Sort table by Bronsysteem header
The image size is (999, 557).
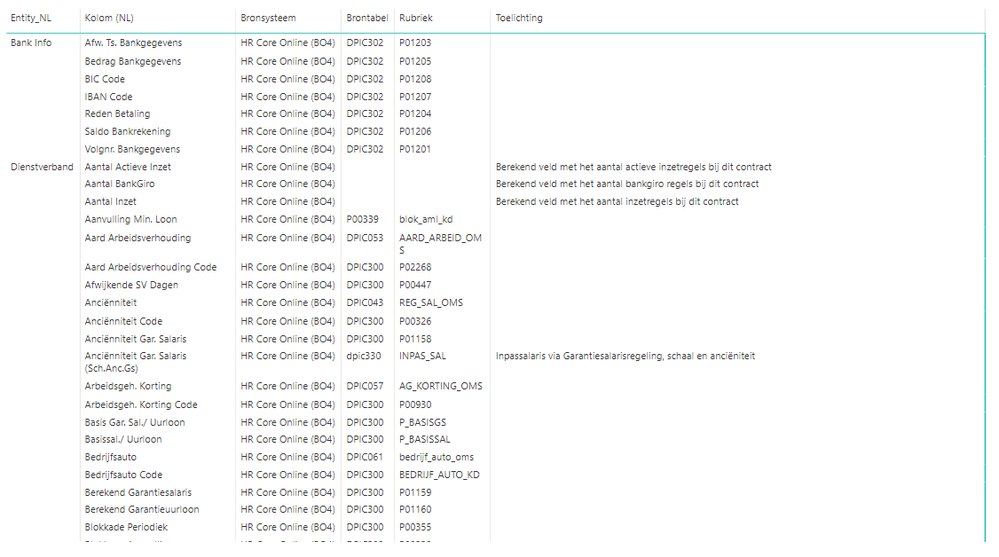click(x=268, y=18)
